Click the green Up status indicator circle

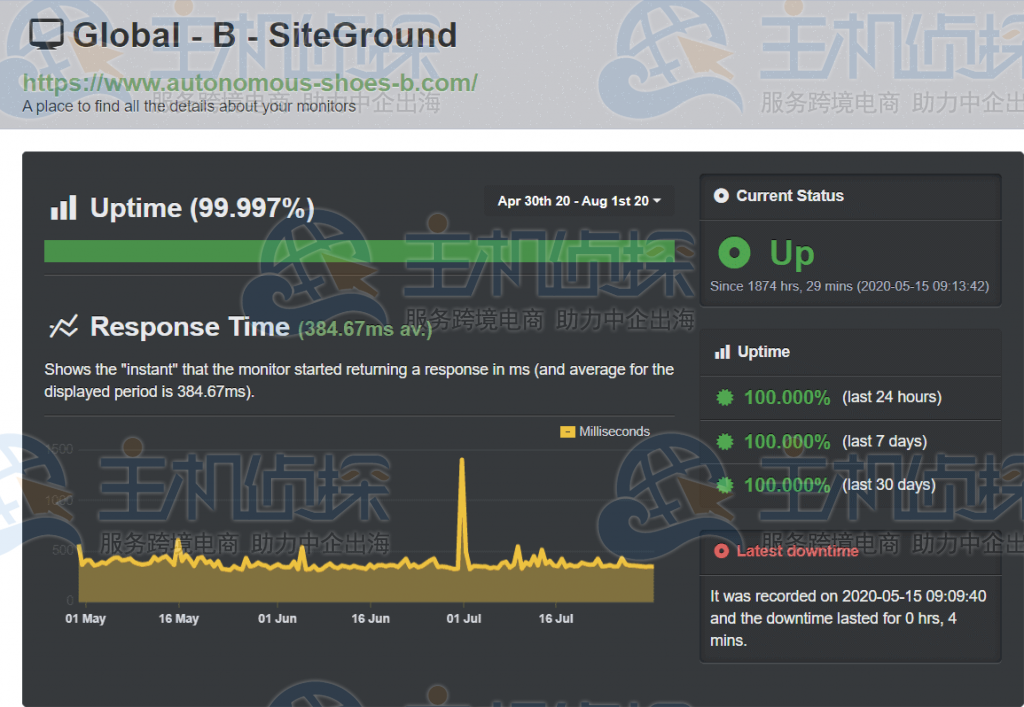[733, 254]
